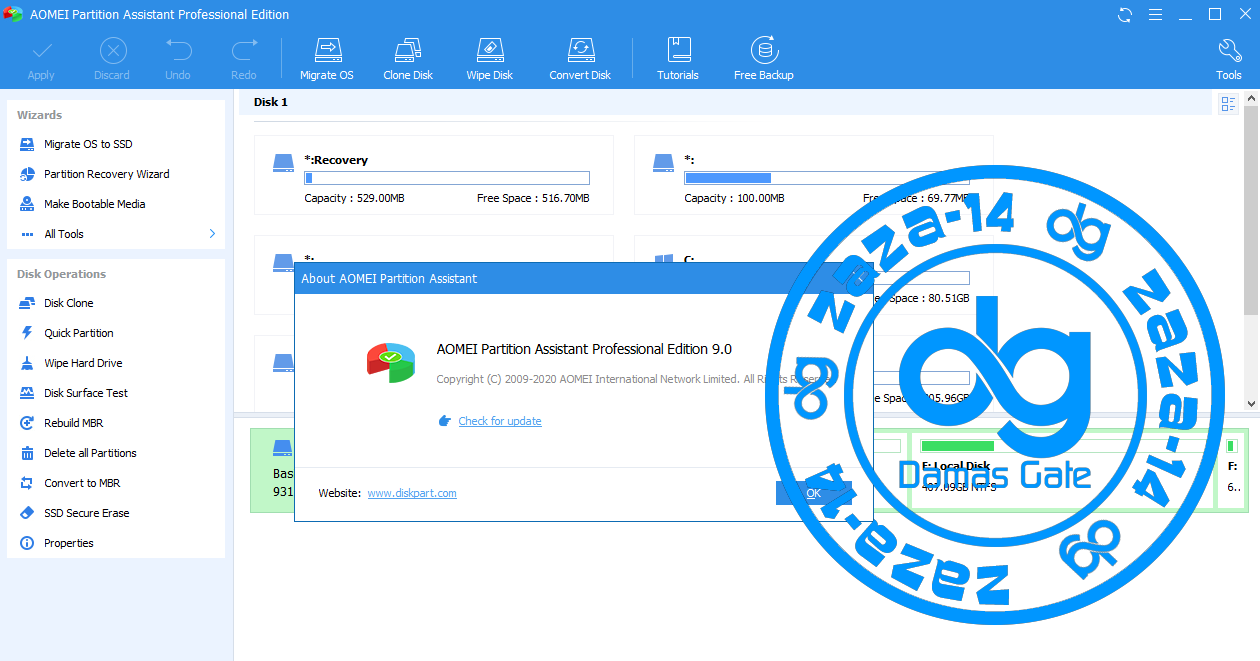Click the Check for update link
This screenshot has width=1260, height=661.
pyautogui.click(x=500, y=421)
